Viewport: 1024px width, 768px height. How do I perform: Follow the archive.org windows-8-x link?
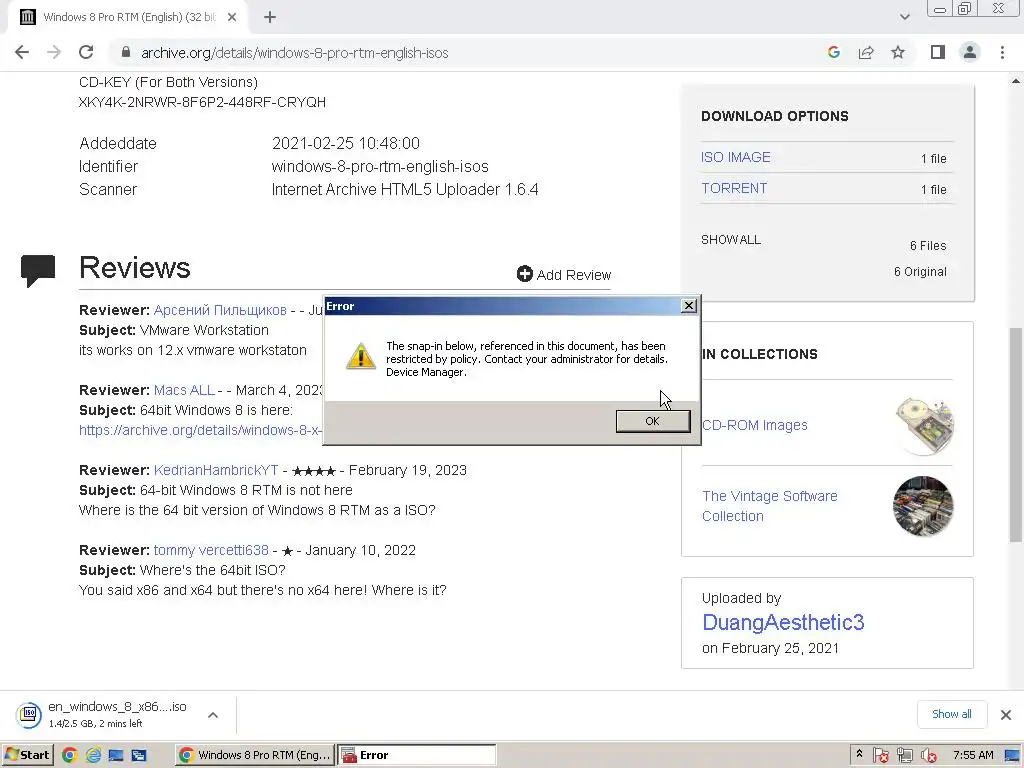coord(200,430)
